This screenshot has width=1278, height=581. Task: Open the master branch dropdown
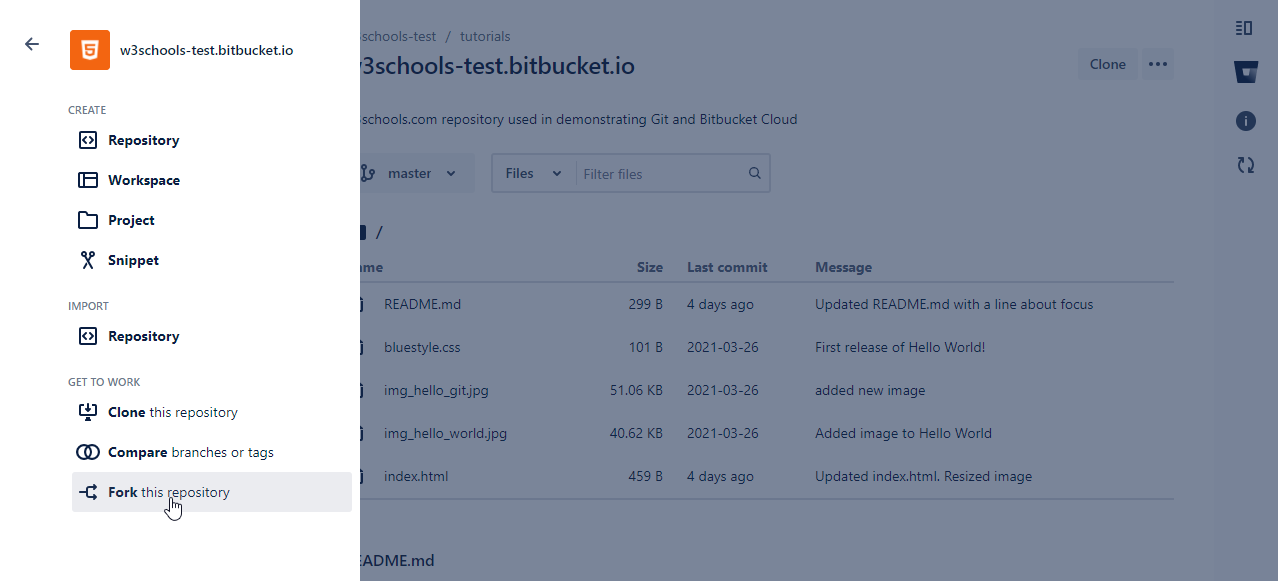click(x=409, y=173)
